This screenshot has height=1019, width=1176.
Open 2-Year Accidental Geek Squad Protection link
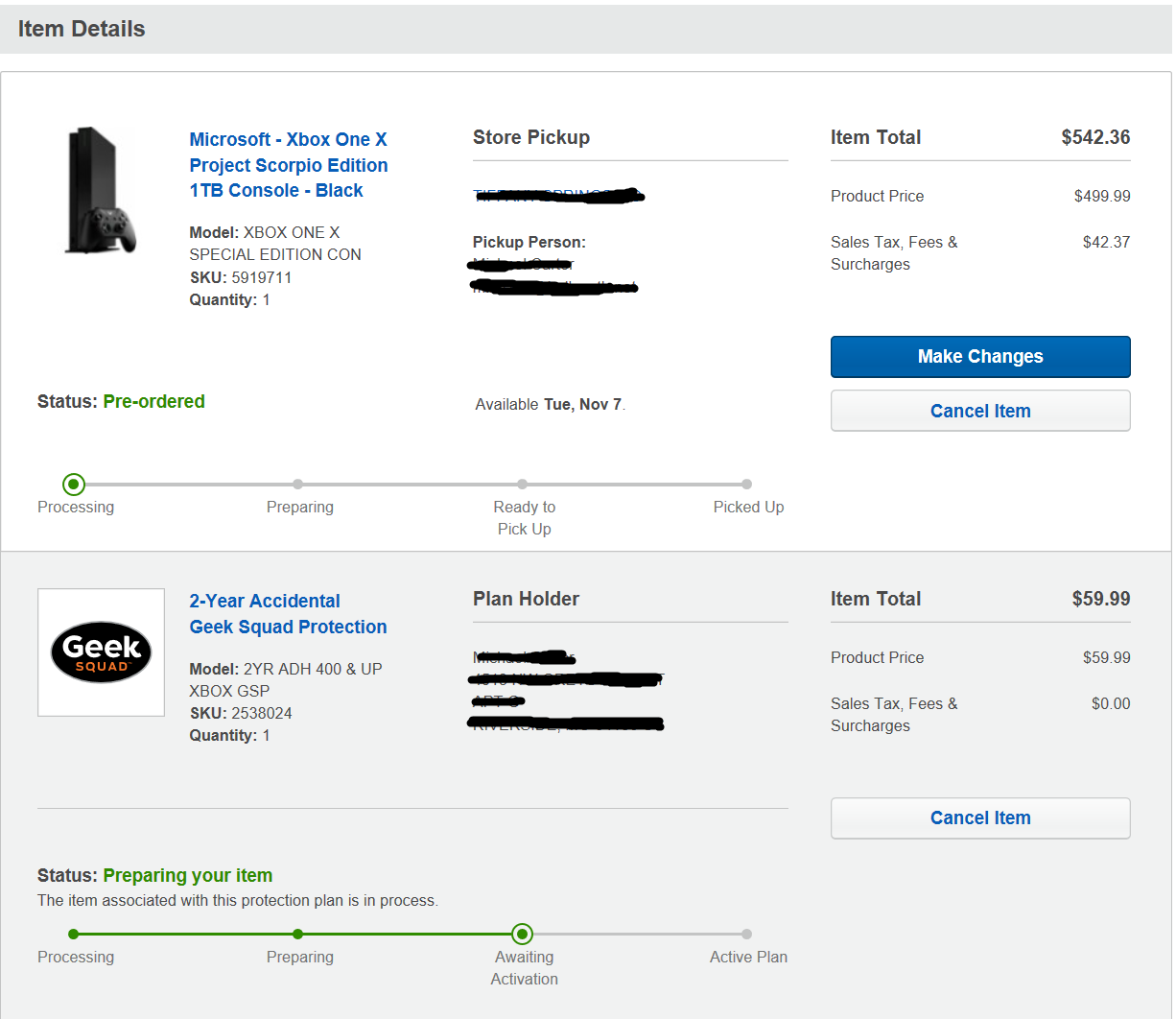288,614
